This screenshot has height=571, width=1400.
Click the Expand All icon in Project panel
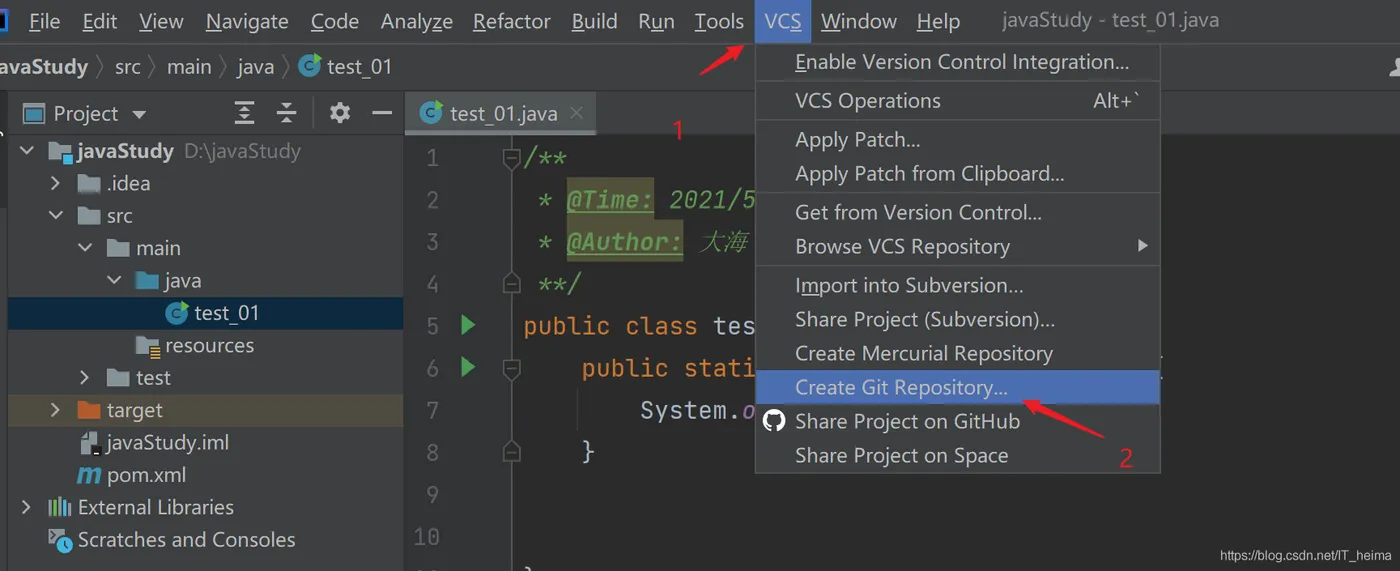[x=244, y=113]
